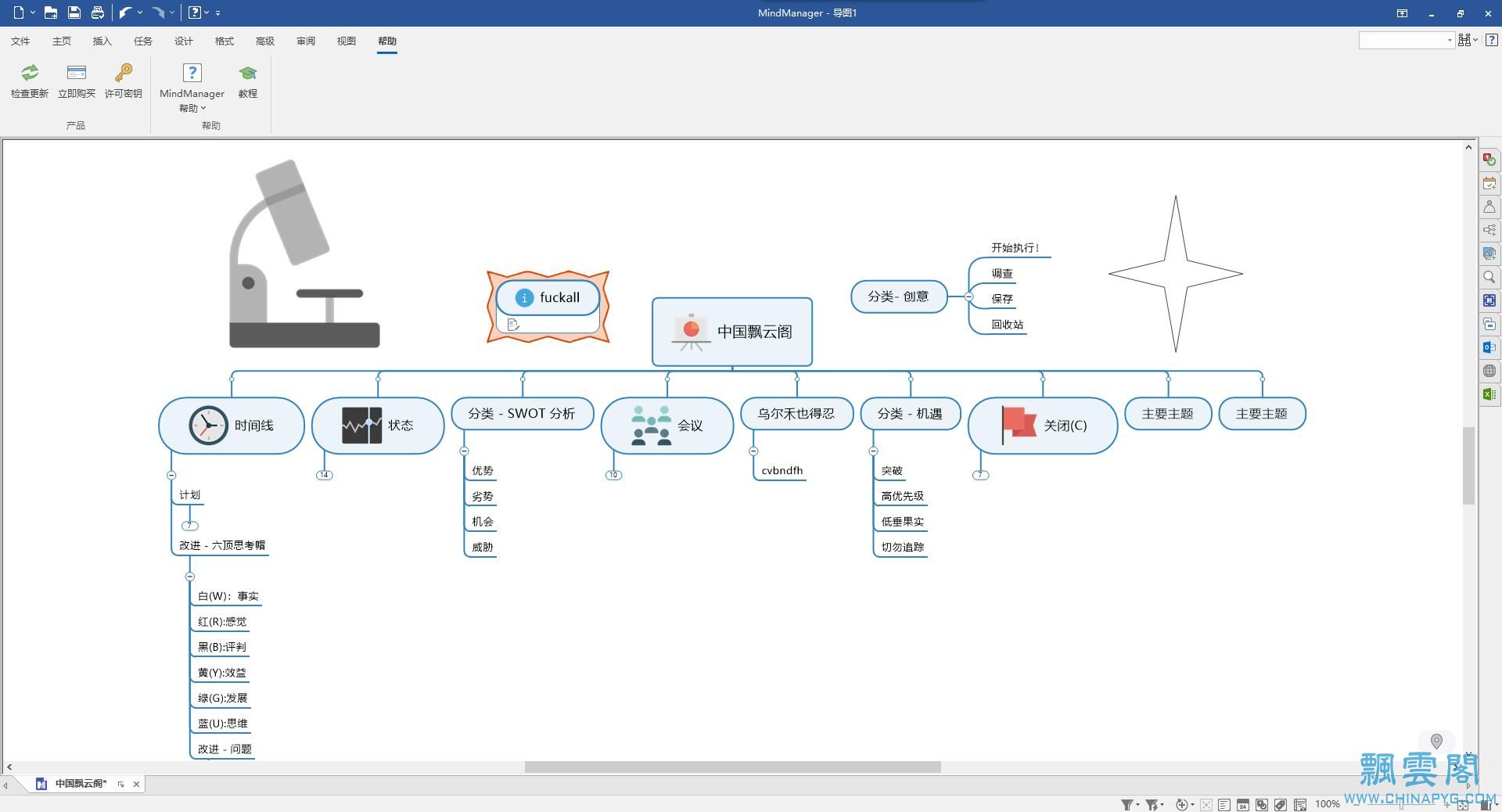
Task: Click the New document icon in title bar
Action: pos(19,13)
